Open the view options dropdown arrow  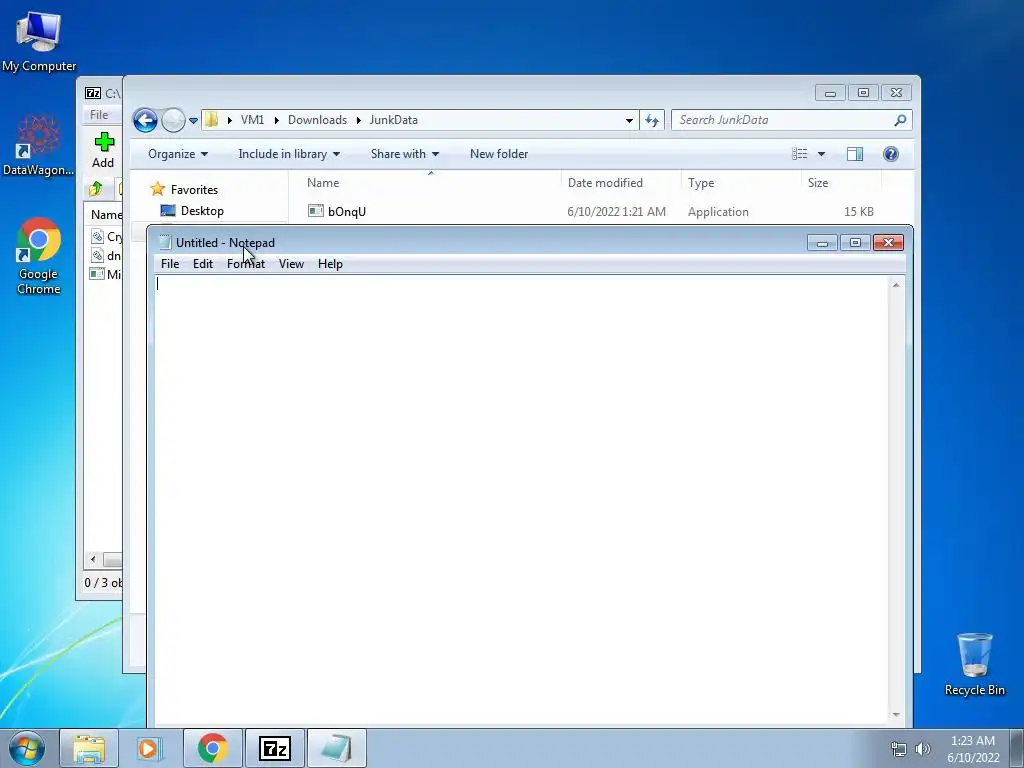tap(822, 154)
